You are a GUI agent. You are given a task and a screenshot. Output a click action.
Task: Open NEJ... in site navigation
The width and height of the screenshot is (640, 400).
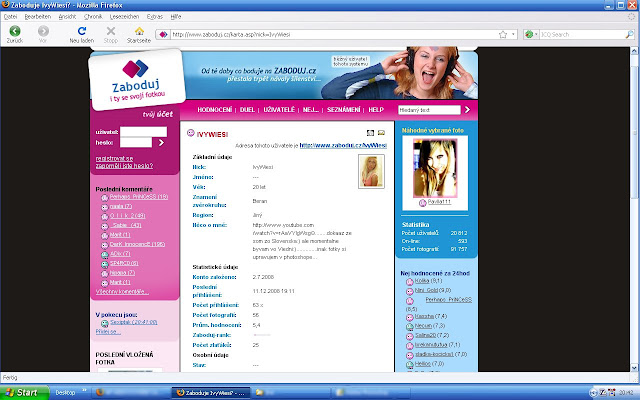tap(311, 110)
